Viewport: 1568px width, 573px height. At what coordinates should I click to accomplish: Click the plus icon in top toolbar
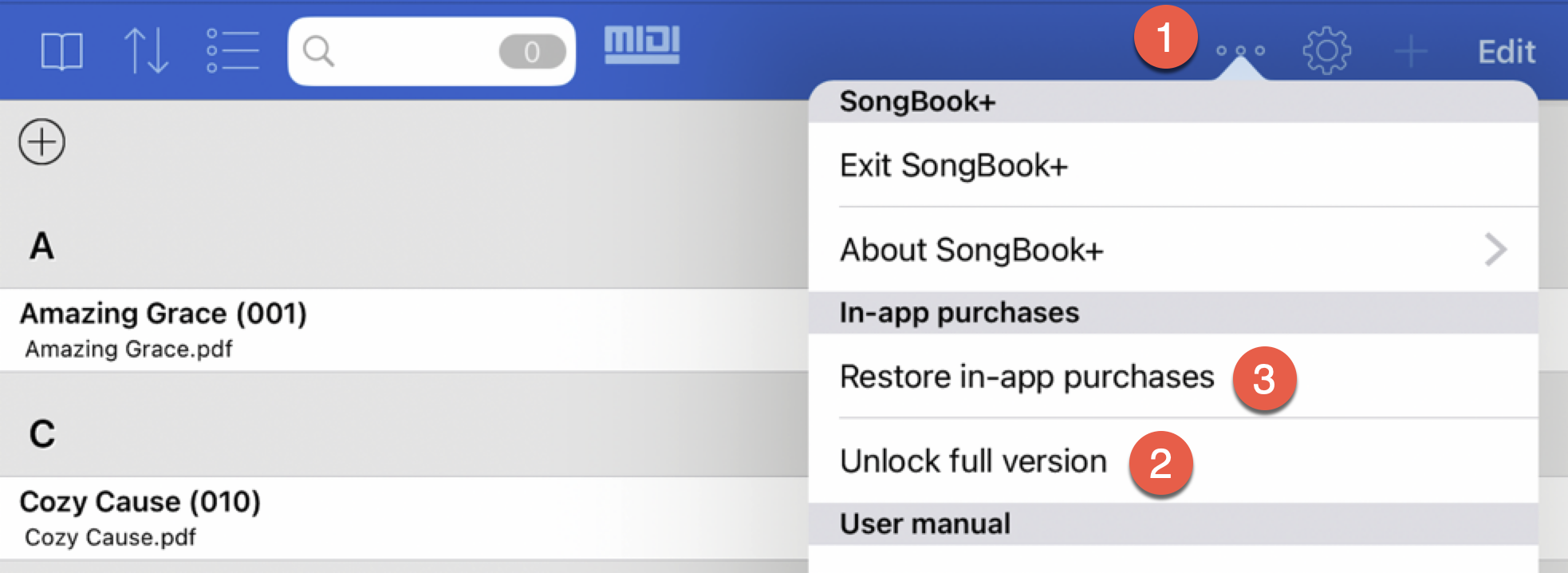click(x=1411, y=52)
